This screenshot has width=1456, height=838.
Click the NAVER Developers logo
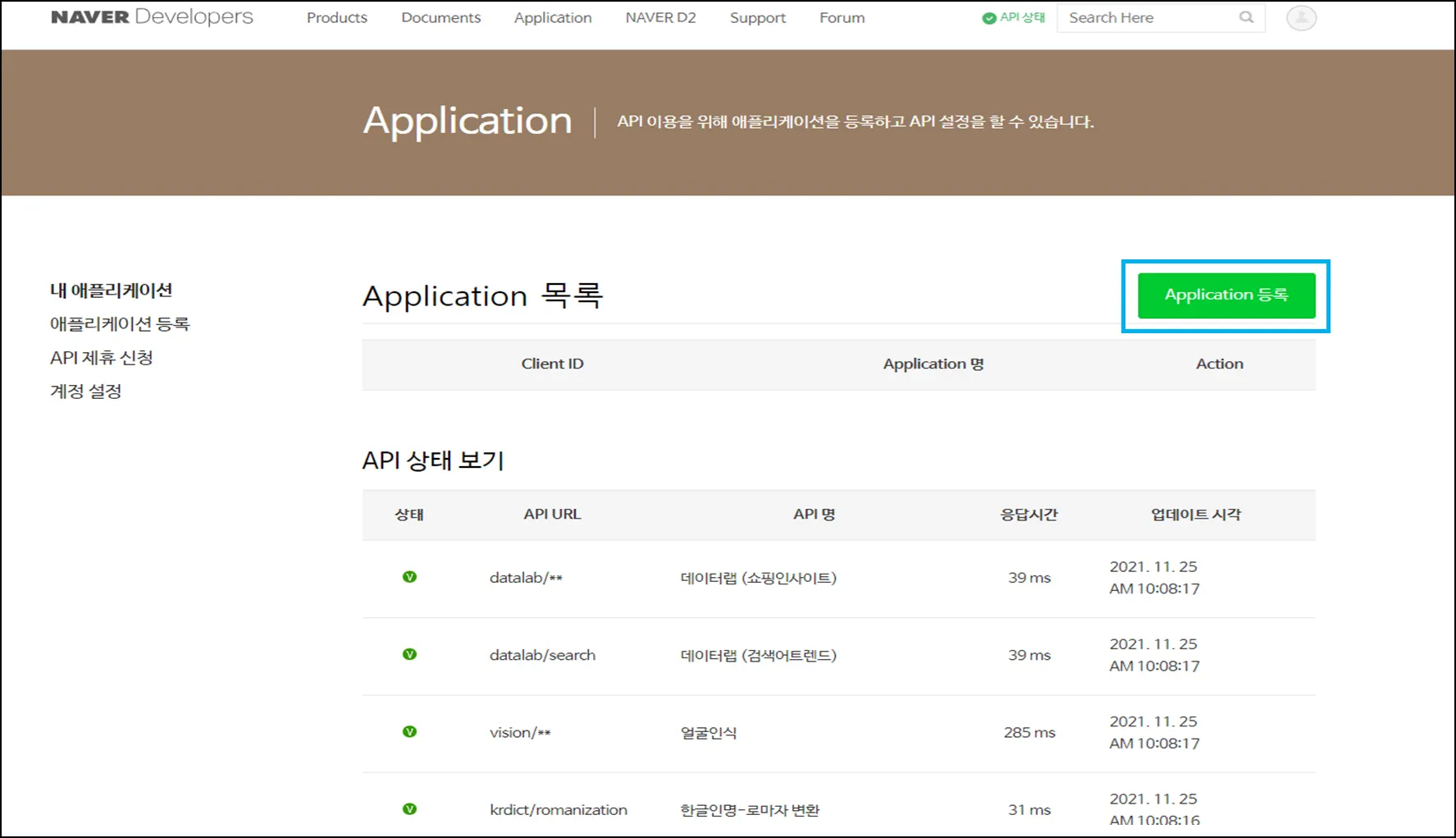pyautogui.click(x=152, y=17)
